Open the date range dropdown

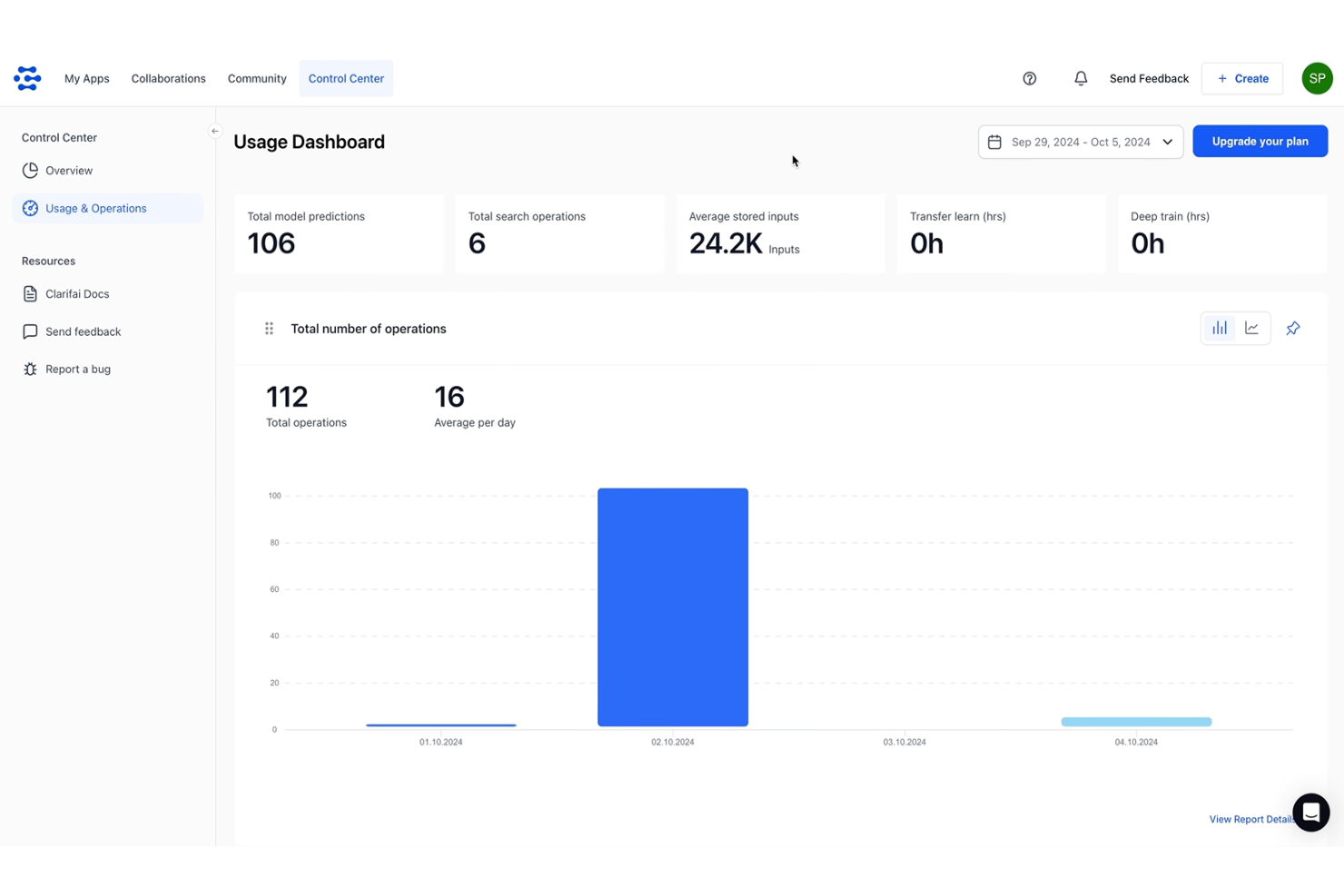(1168, 142)
